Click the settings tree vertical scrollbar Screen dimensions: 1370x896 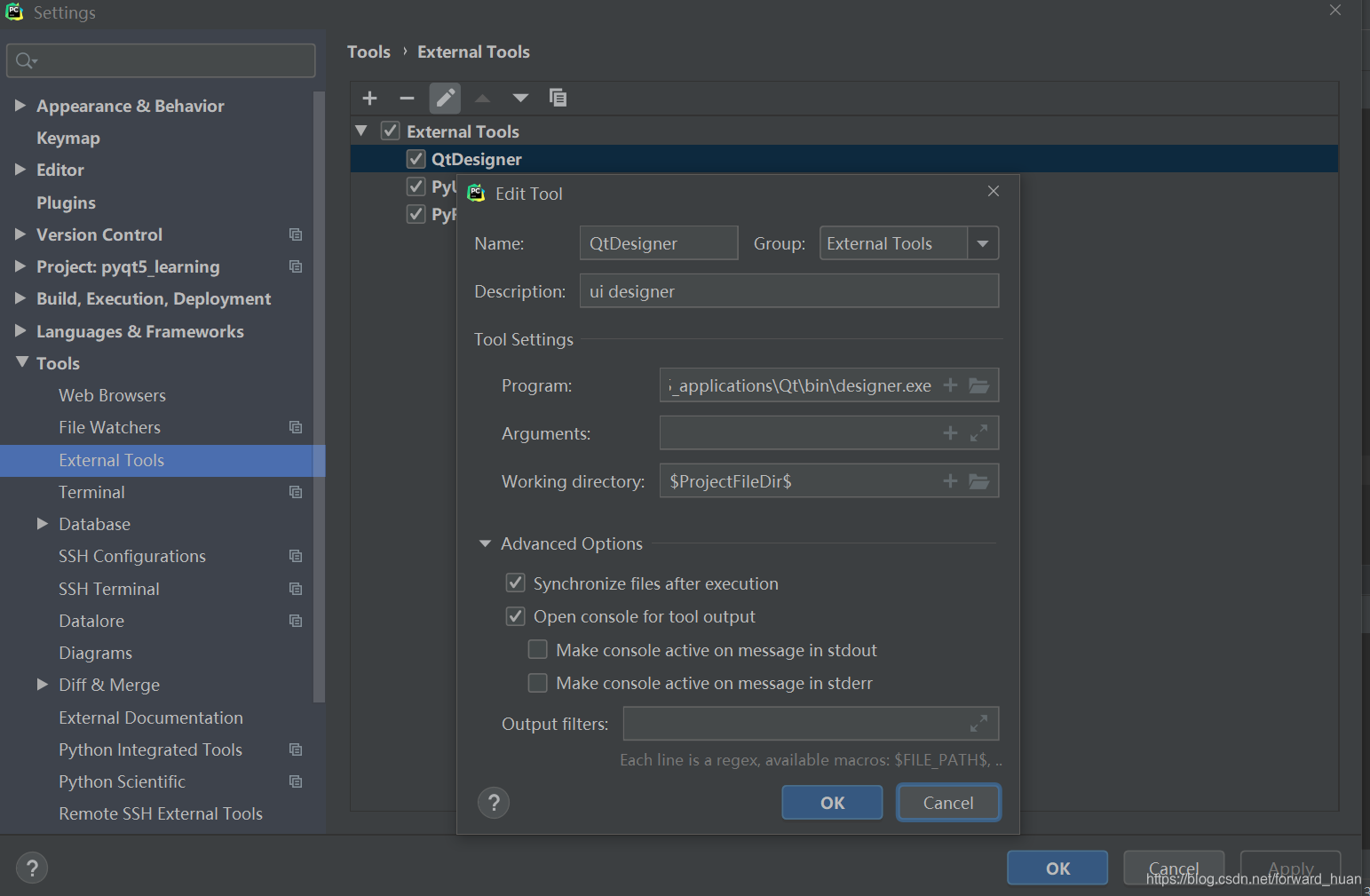pos(319,396)
